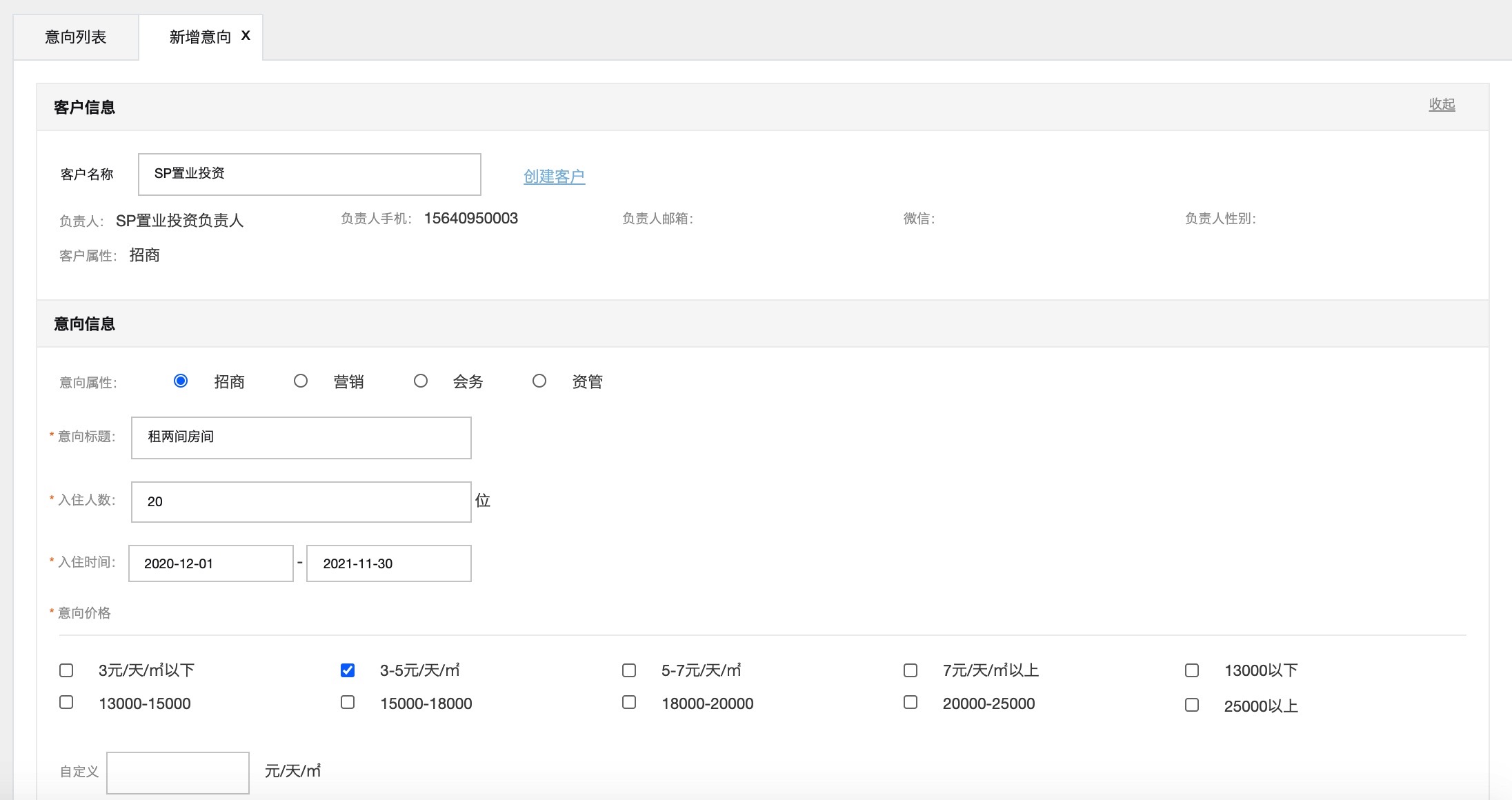Click the 自定义 price input field
This screenshot has width=1512, height=800.
178,772
